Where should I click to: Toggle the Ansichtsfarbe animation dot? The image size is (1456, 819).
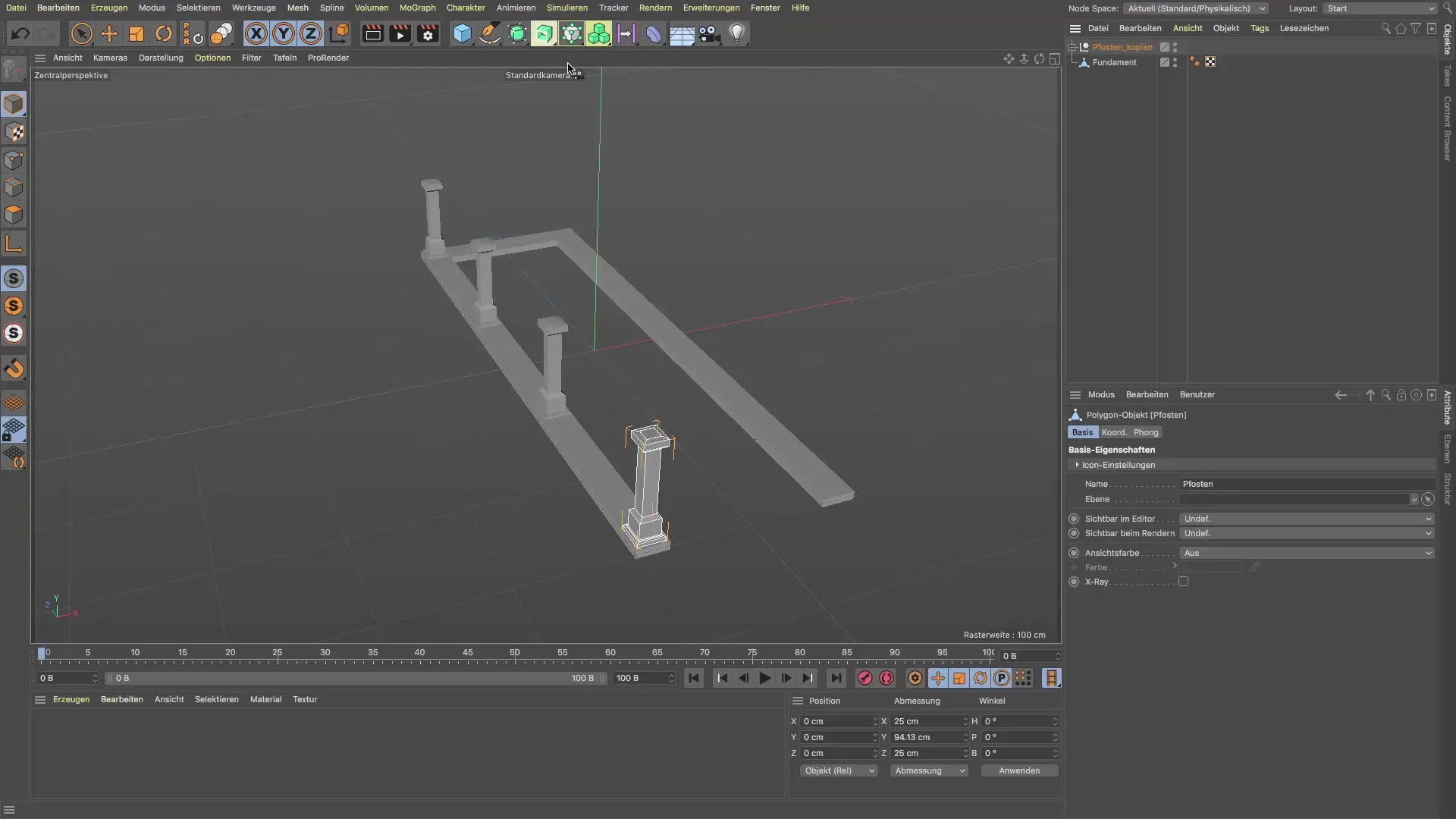(x=1074, y=553)
